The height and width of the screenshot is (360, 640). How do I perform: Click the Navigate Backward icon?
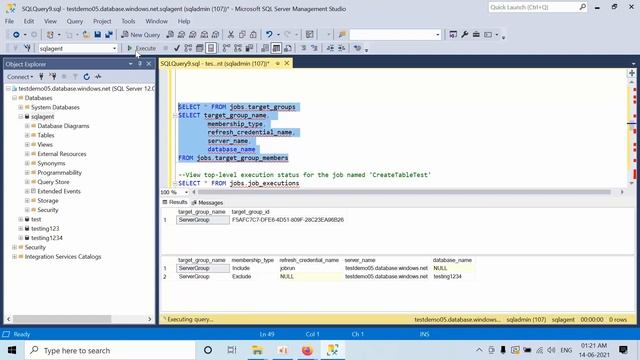tap(16, 35)
